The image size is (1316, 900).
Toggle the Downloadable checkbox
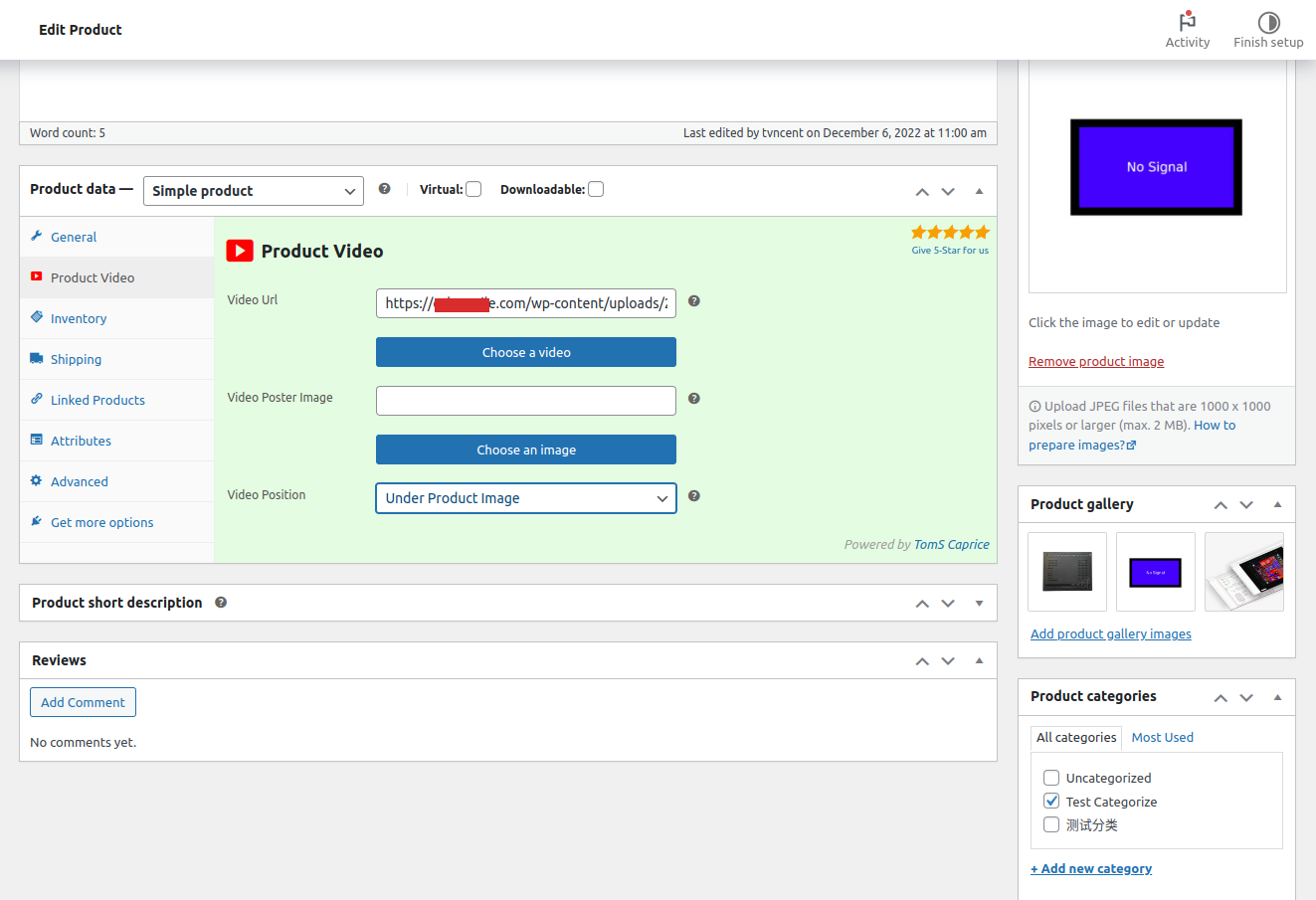(x=596, y=189)
